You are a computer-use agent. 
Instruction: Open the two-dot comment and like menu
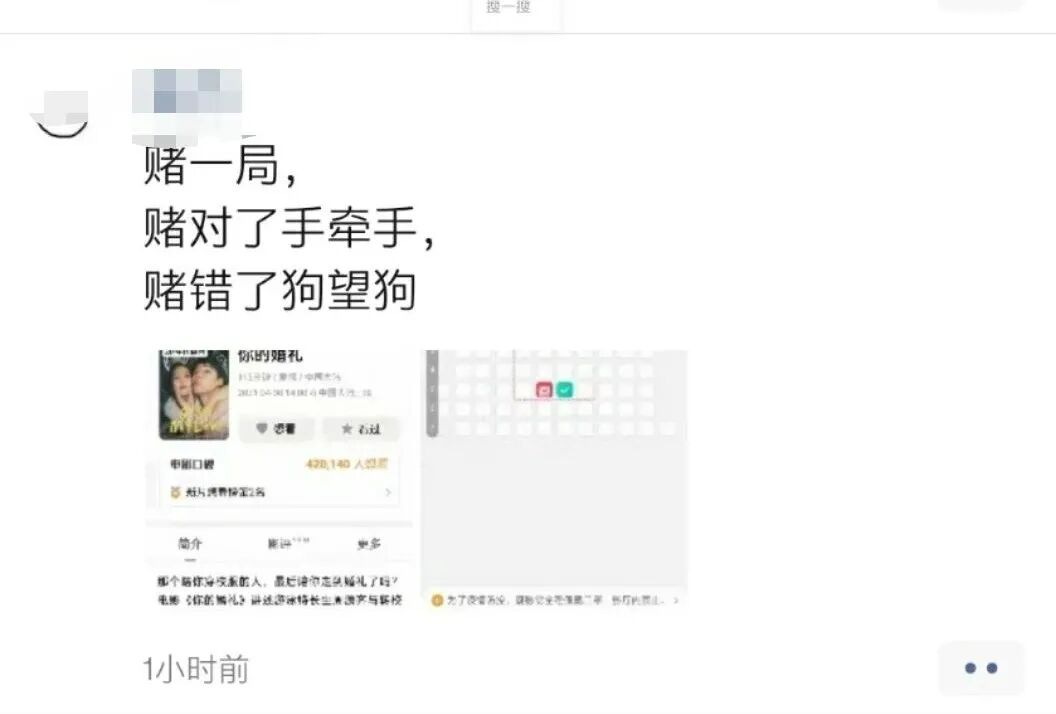point(981,668)
